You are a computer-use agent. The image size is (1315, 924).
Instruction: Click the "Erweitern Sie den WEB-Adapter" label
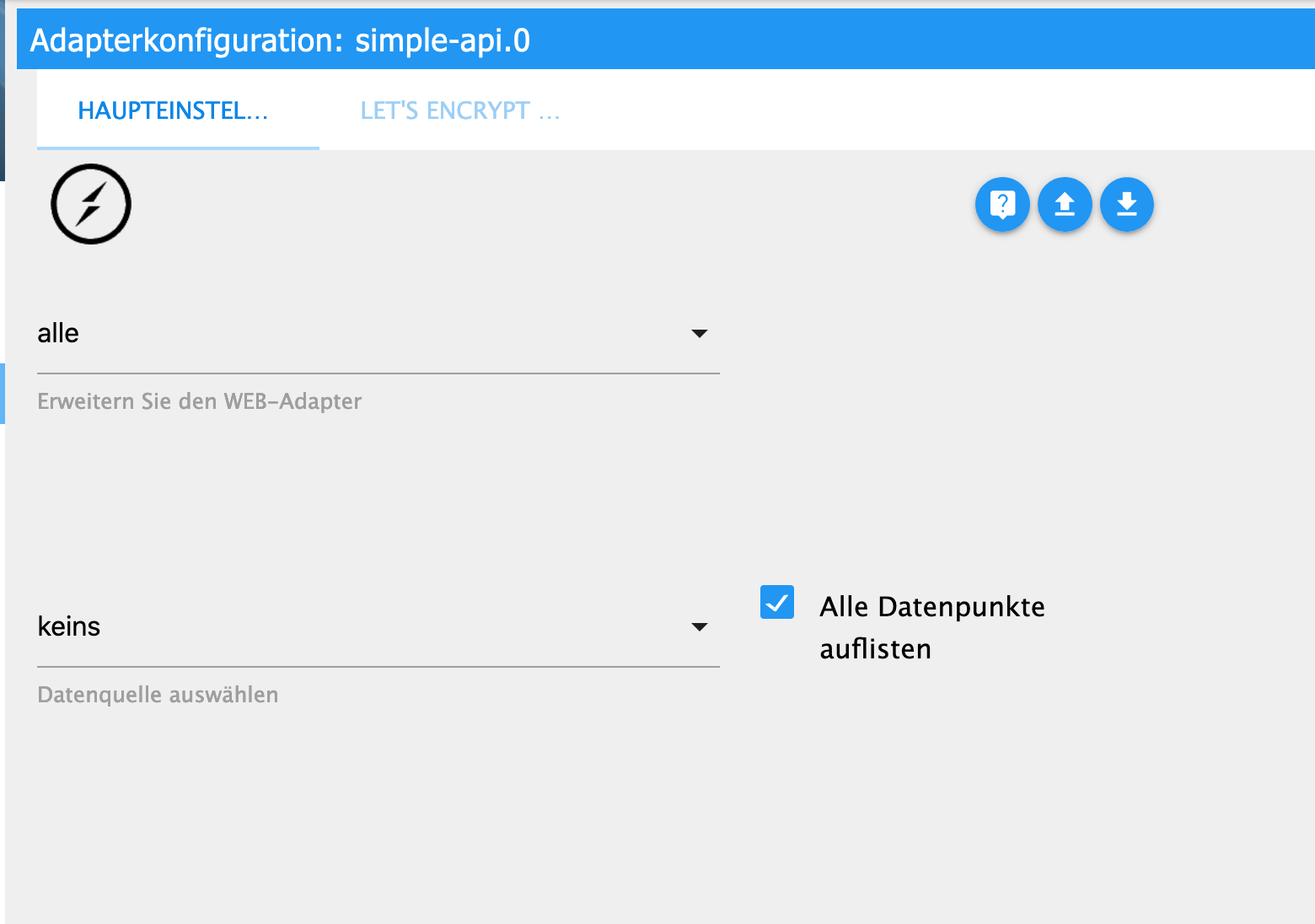pos(200,401)
